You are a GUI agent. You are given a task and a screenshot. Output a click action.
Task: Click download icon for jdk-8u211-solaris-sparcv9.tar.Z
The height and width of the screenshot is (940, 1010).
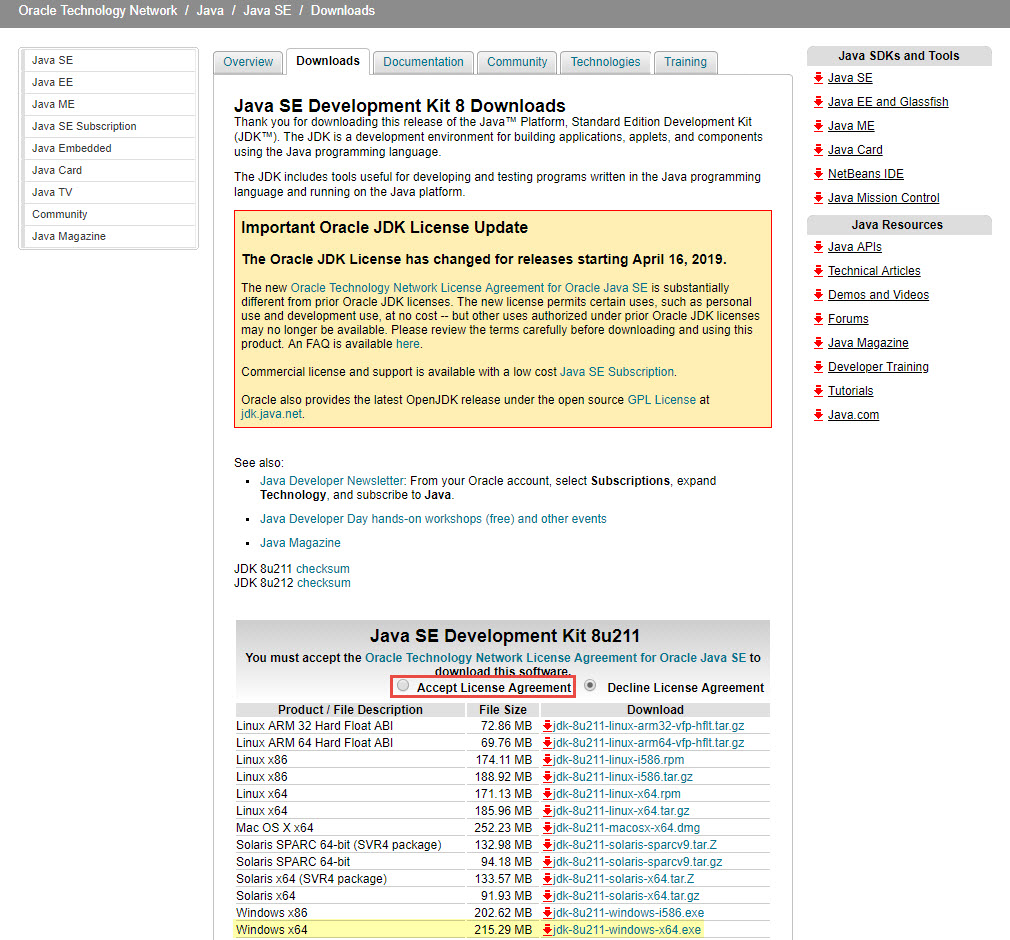pos(548,845)
